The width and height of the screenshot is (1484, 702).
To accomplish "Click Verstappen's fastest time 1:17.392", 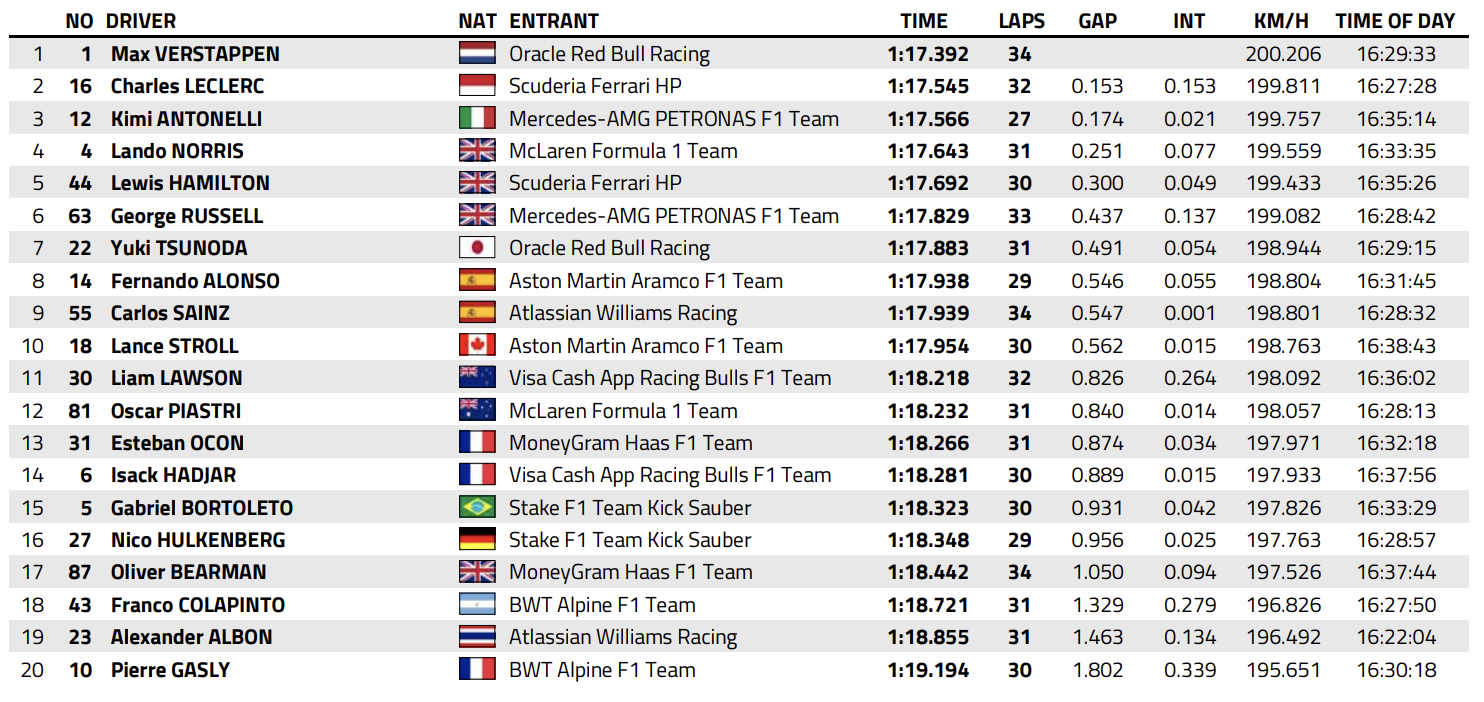I will click(x=928, y=54).
